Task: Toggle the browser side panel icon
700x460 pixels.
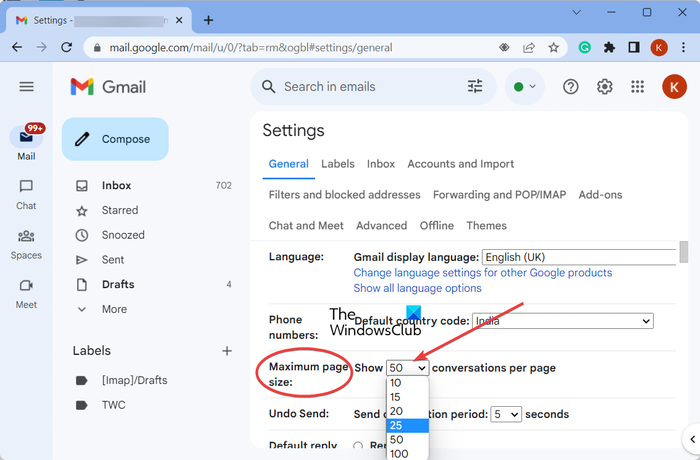Action: click(x=634, y=47)
